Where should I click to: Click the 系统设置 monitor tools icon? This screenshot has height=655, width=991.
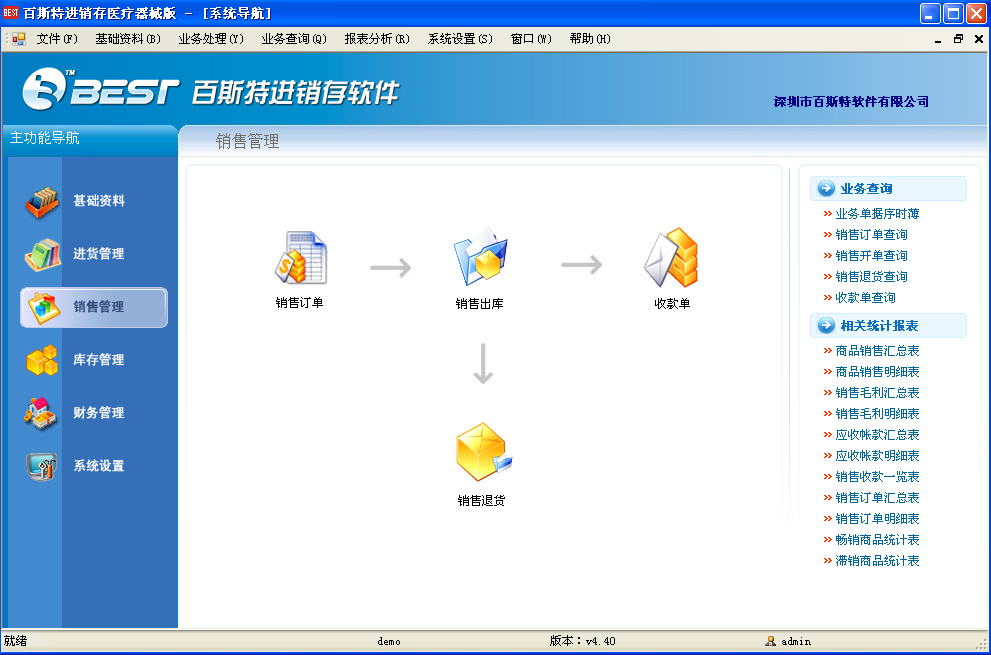(42, 467)
